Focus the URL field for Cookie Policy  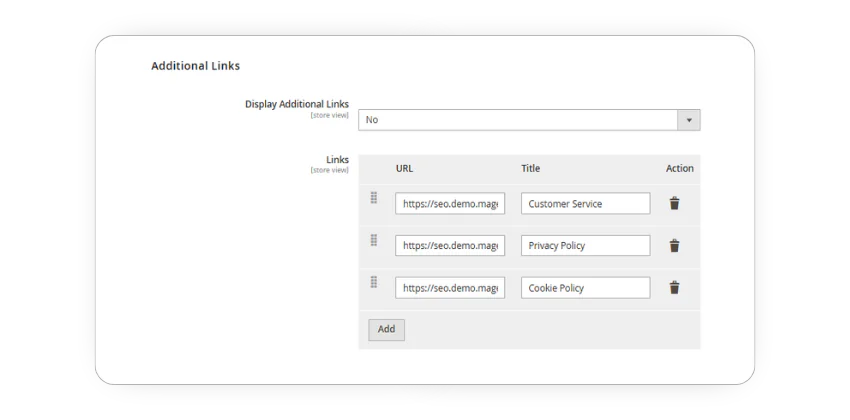point(450,288)
